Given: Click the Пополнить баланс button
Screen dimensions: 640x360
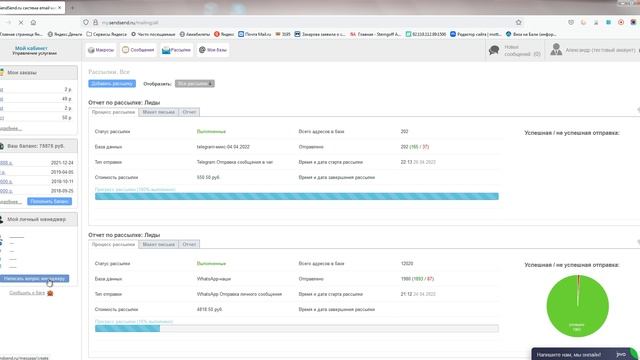Looking at the screenshot, I should (x=49, y=201).
